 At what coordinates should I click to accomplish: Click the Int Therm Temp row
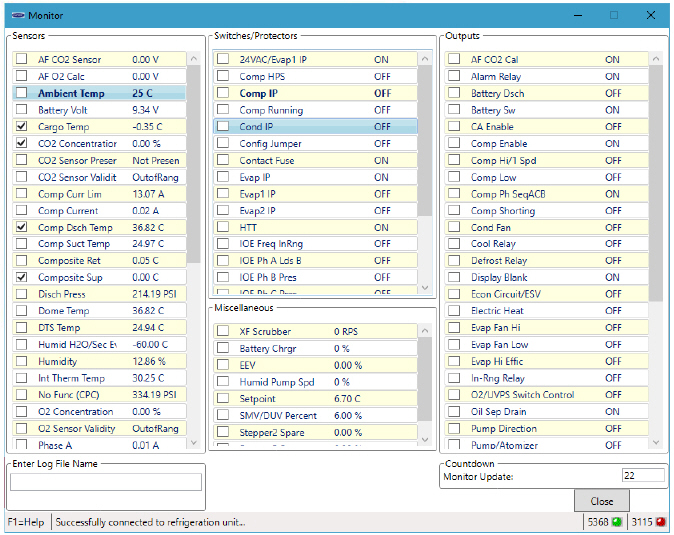coord(99,378)
